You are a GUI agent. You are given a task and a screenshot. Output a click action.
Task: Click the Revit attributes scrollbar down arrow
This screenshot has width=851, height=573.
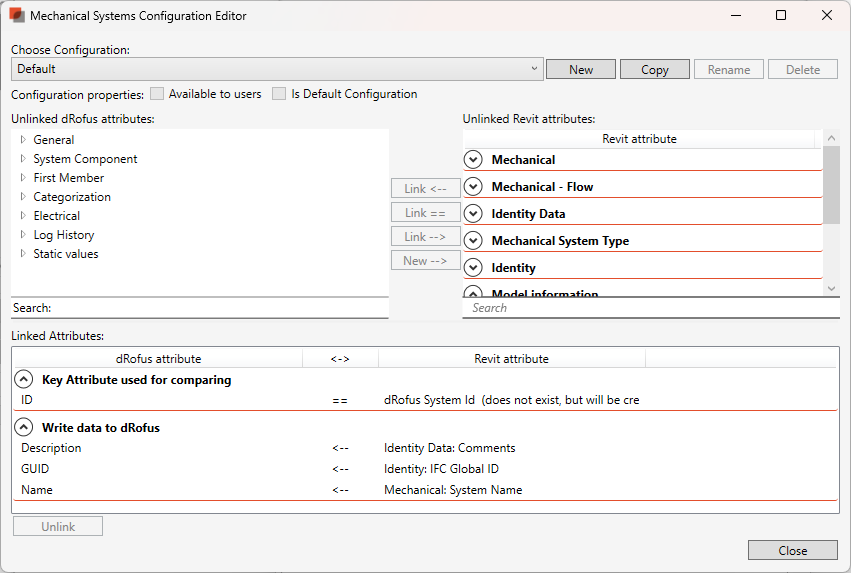tap(831, 288)
